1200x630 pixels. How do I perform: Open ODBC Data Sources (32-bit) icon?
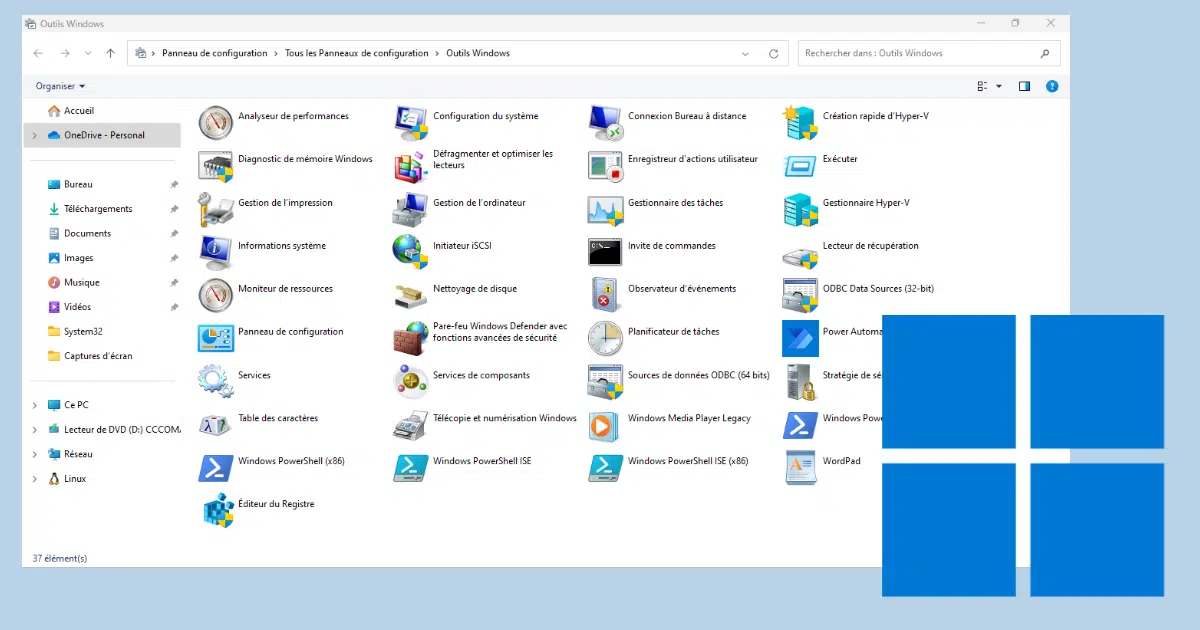(x=800, y=294)
